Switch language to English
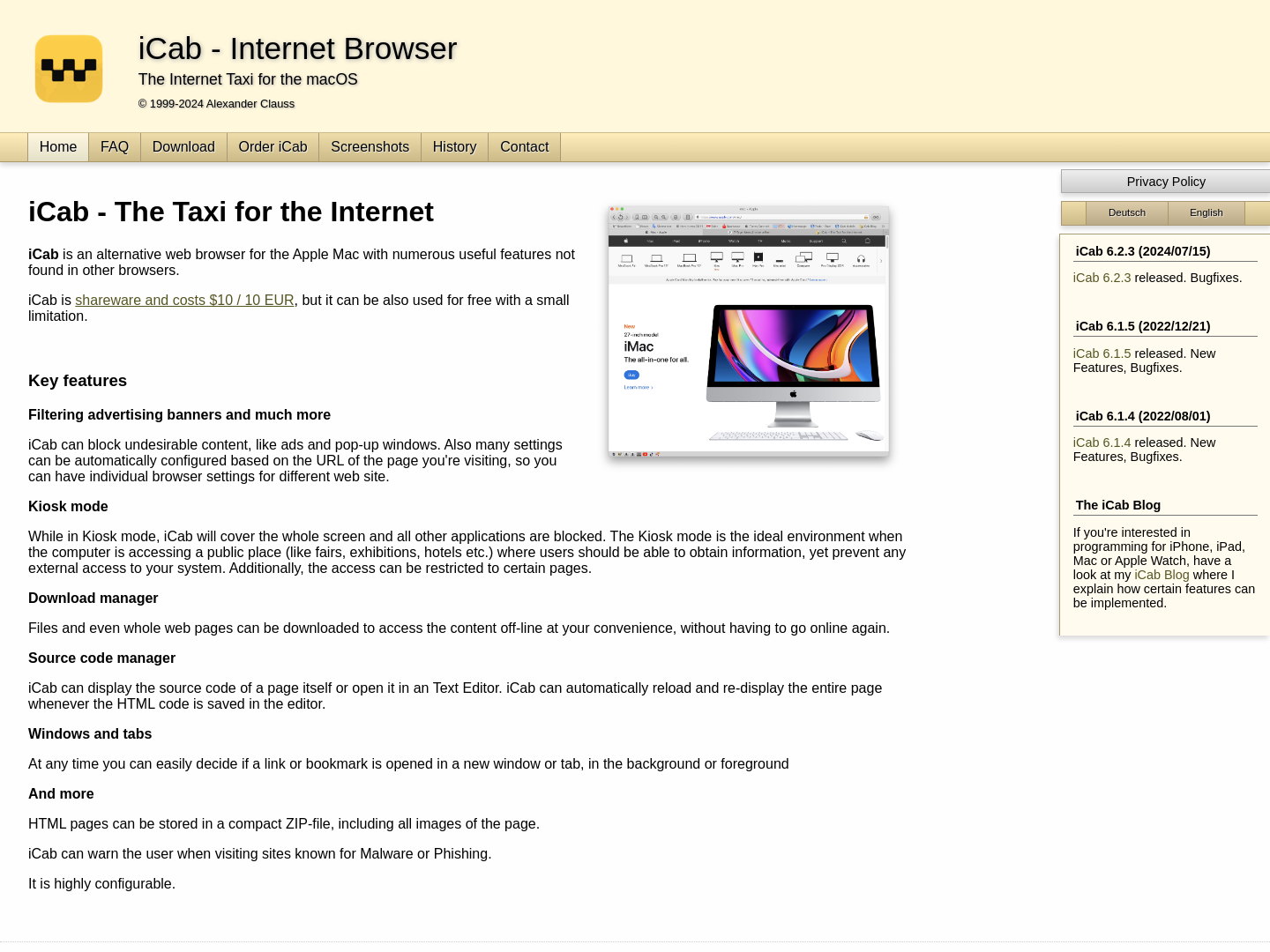This screenshot has width=1270, height=952. pos(1206,212)
